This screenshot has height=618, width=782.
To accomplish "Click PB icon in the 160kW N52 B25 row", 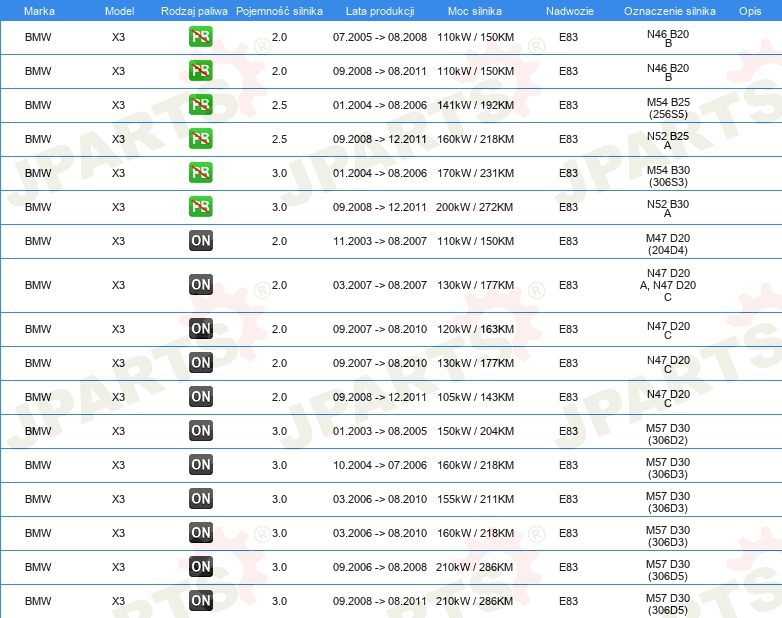I will tap(200, 138).
